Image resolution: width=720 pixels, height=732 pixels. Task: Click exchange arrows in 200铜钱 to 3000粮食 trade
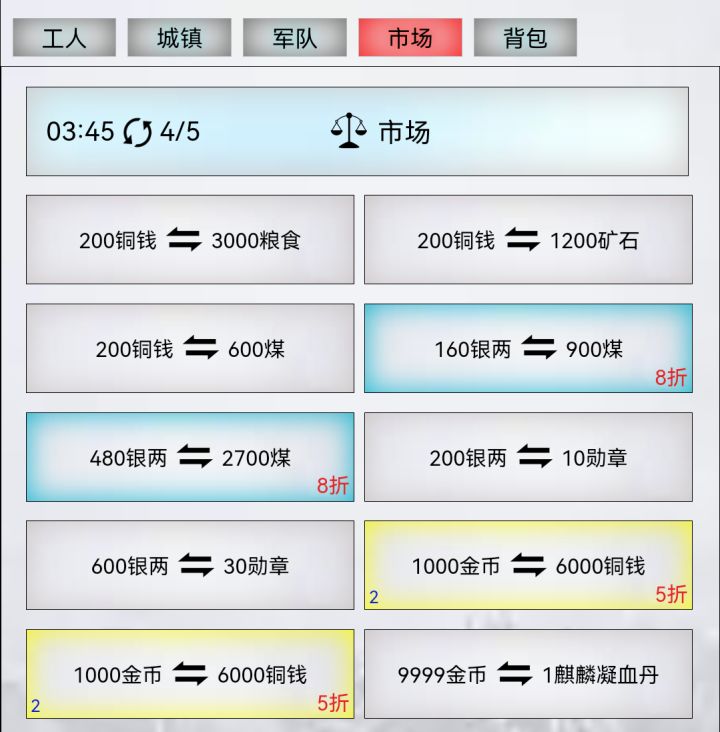(x=184, y=239)
